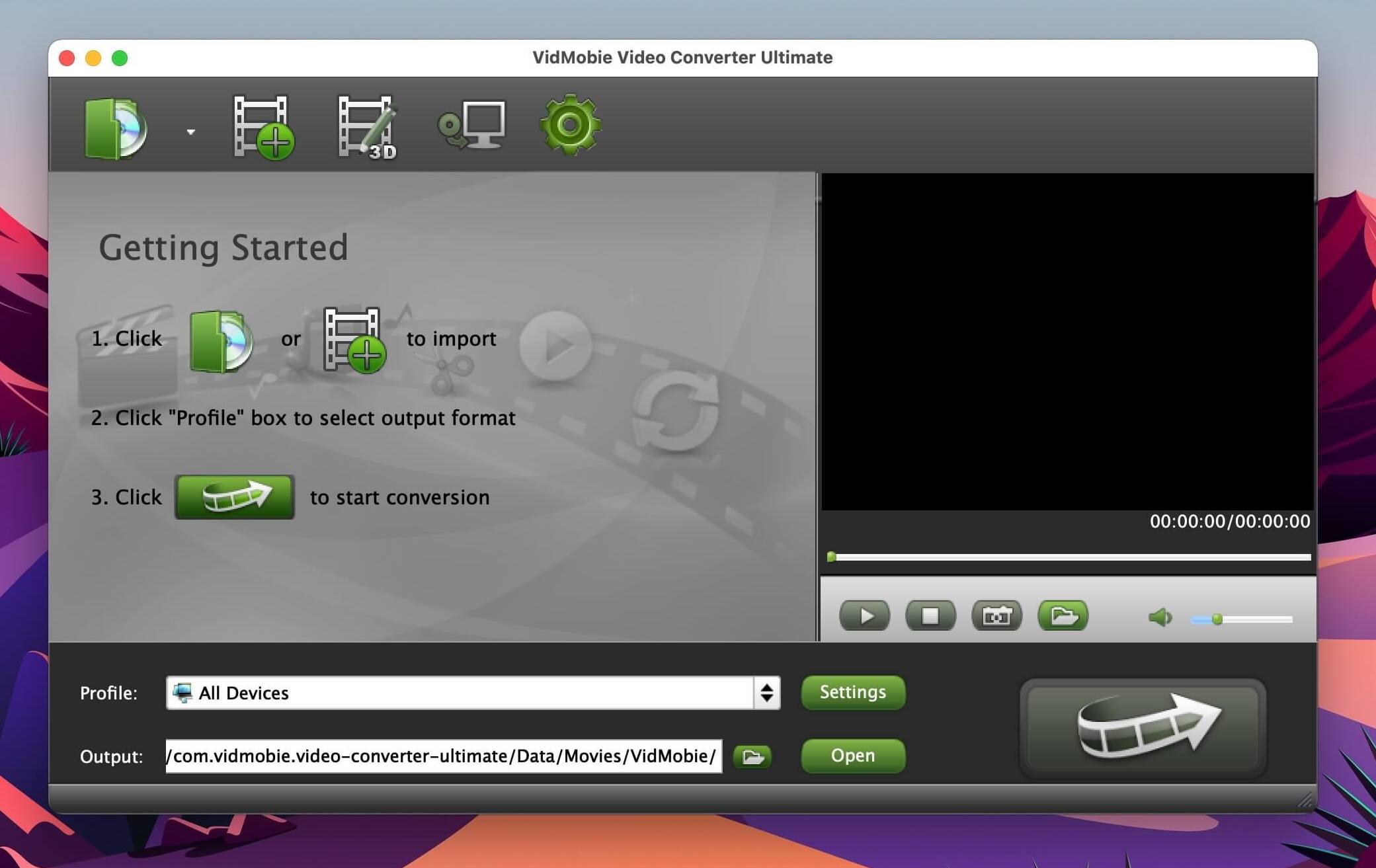Click the Load DVD disc toolbar icon
Screen dimensions: 1376x868
pyautogui.click(x=116, y=128)
